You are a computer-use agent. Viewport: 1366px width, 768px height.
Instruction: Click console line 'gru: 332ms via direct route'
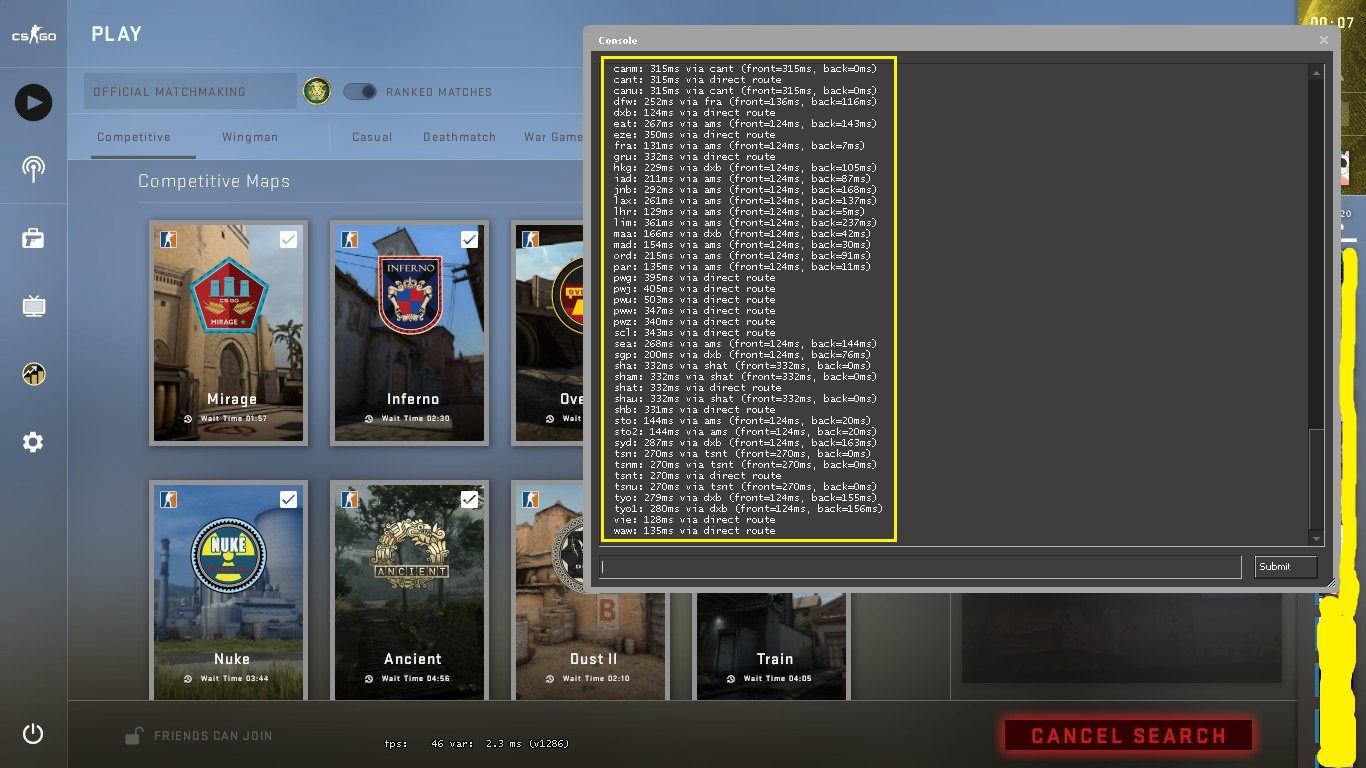694,156
